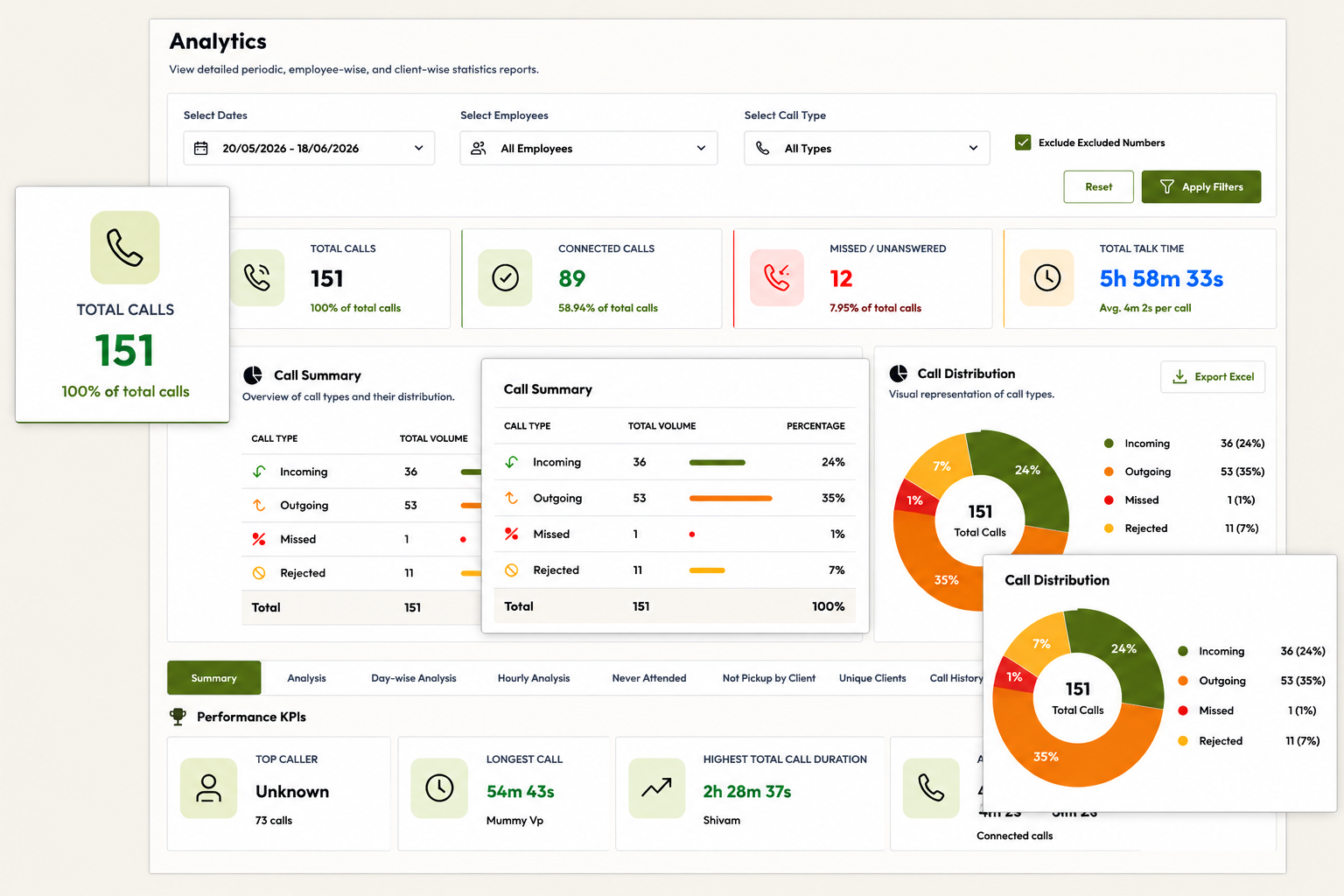The height and width of the screenshot is (896, 1344).
Task: Click the phone icon on the Connected calls KPI card
Action: 931,787
